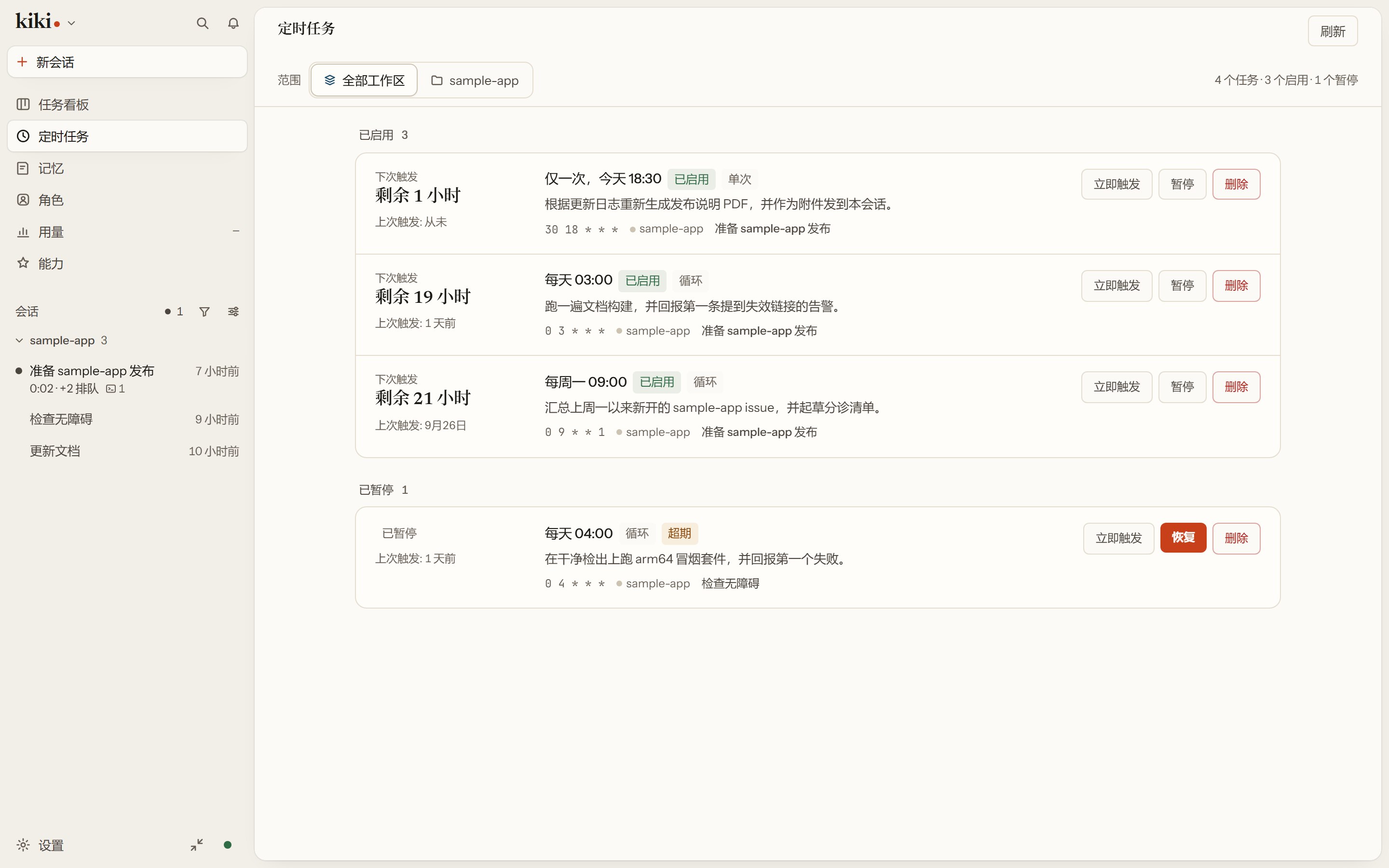Open conversation 准备 sample-app 发布
This screenshot has height=868, width=1389.
127,379
